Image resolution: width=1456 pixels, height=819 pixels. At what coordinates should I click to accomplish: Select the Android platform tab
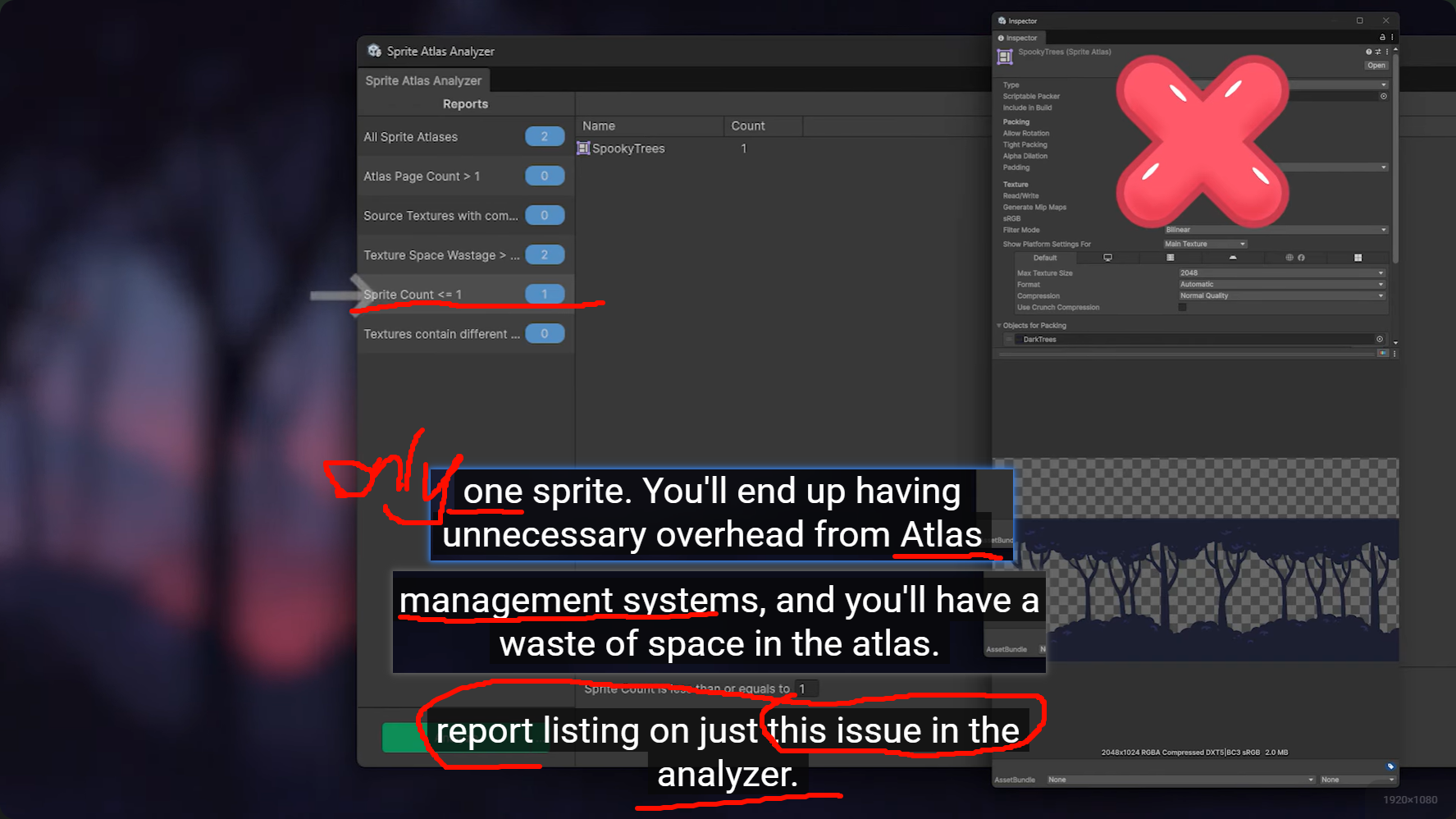(x=1232, y=258)
